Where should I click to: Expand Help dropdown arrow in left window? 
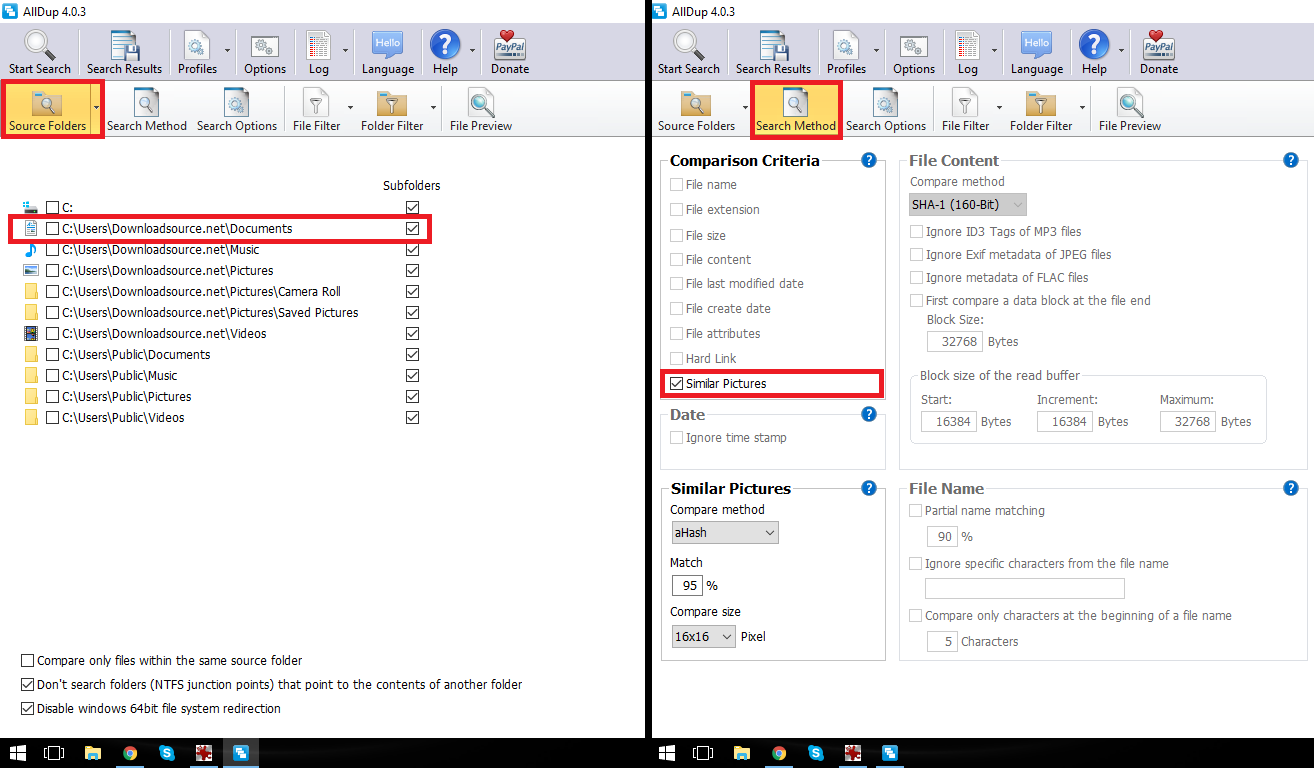(471, 49)
